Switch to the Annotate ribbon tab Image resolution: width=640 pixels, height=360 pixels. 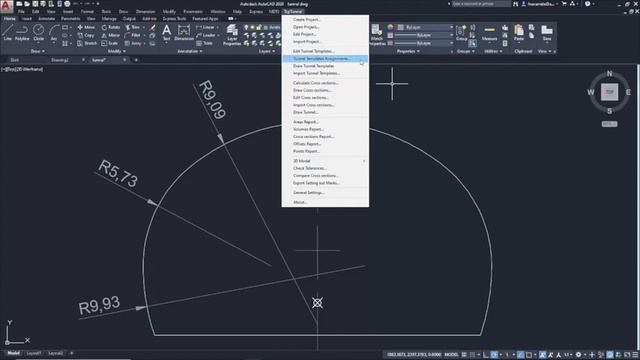point(47,19)
